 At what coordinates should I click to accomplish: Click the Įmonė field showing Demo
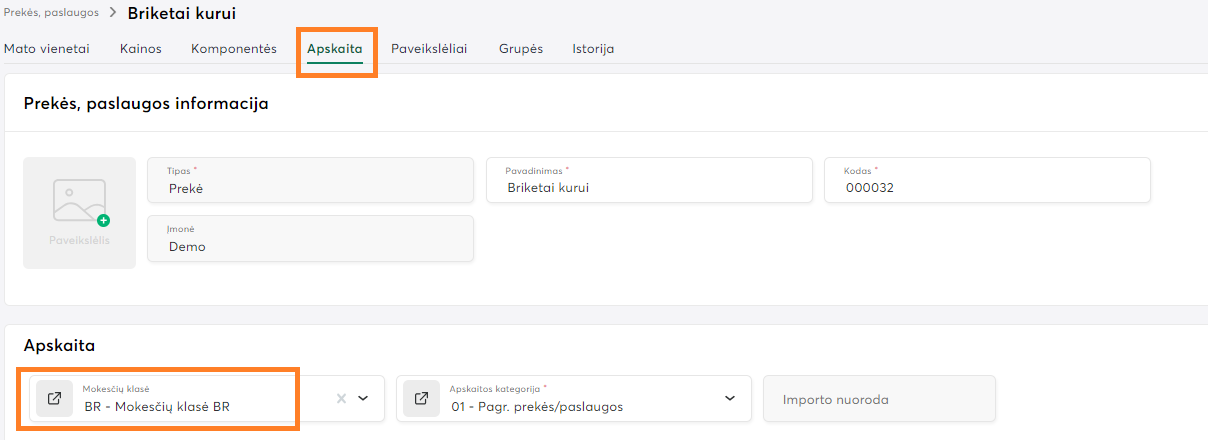pyautogui.click(x=310, y=239)
